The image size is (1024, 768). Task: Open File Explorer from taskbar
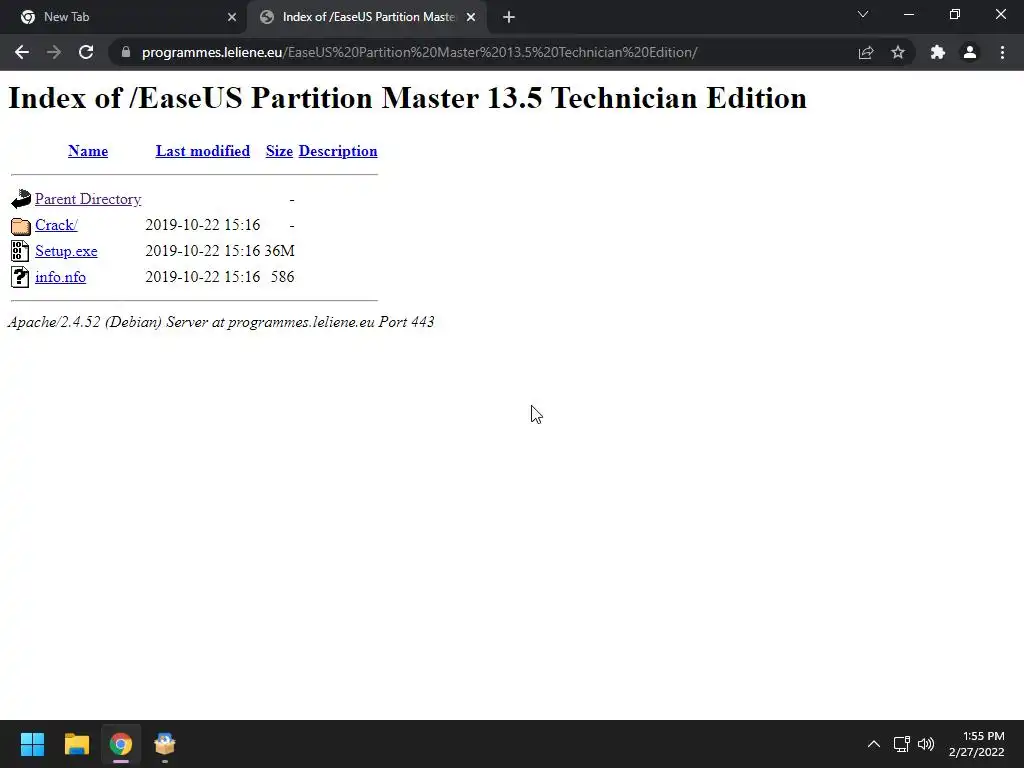pos(76,744)
